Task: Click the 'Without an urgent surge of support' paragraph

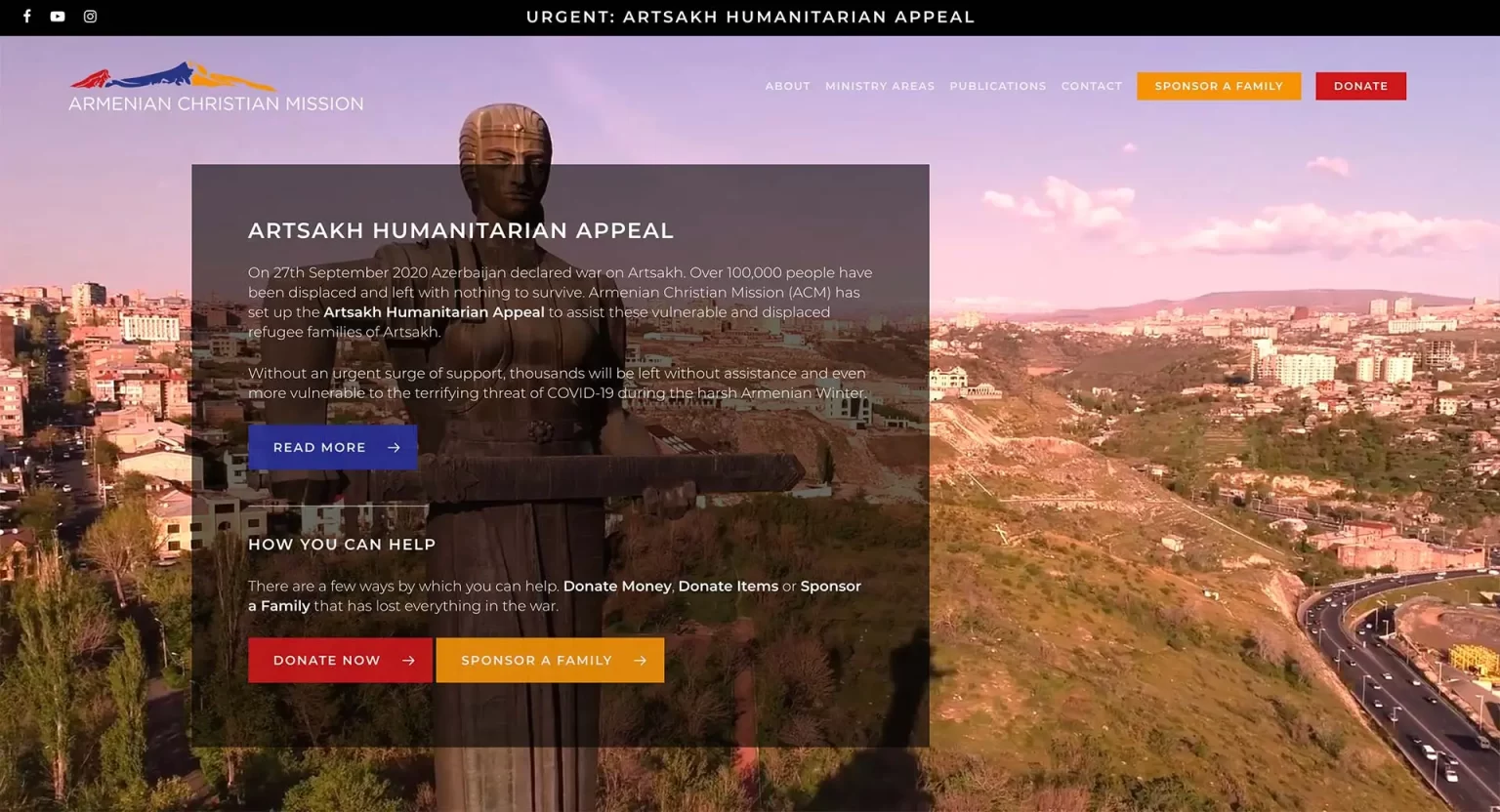Action: pyautogui.click(x=558, y=383)
